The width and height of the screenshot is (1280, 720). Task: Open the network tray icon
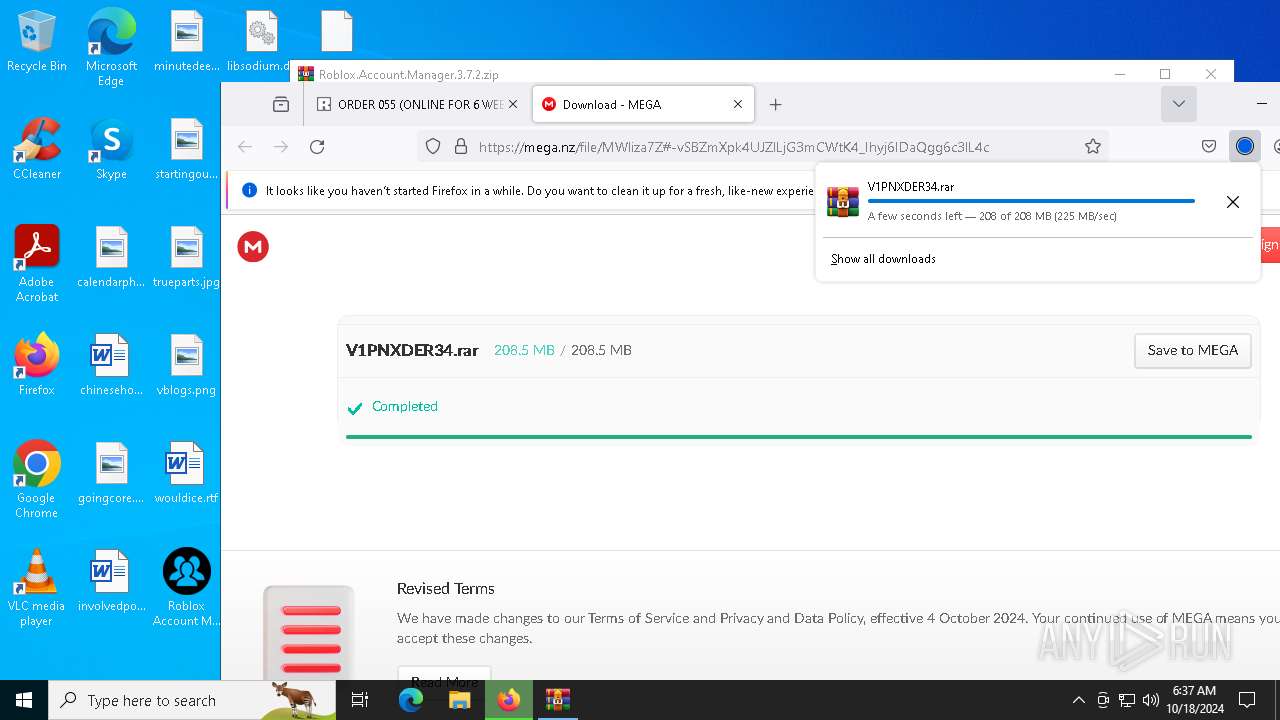[1127, 700]
